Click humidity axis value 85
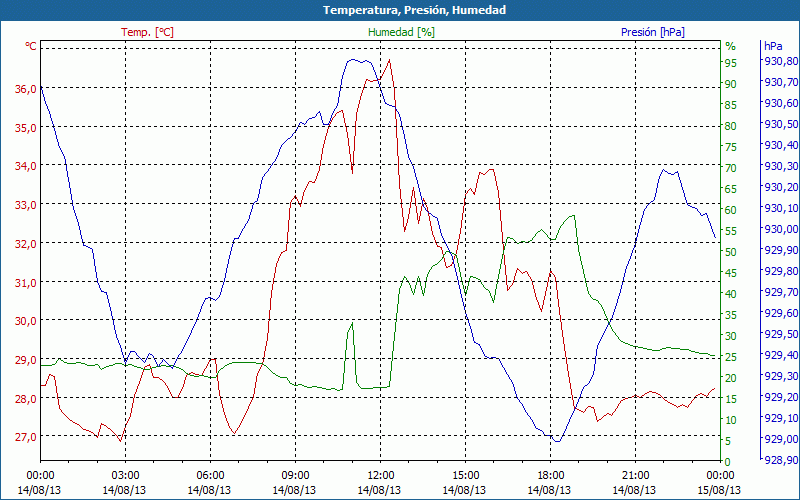The image size is (800, 500). [x=731, y=105]
